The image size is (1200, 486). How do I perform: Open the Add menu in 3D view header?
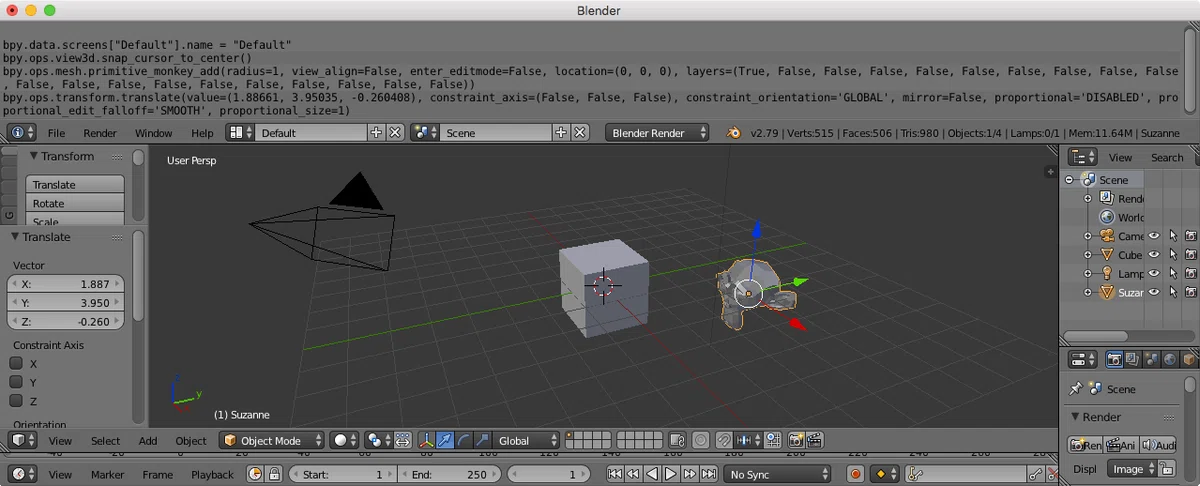pos(148,441)
